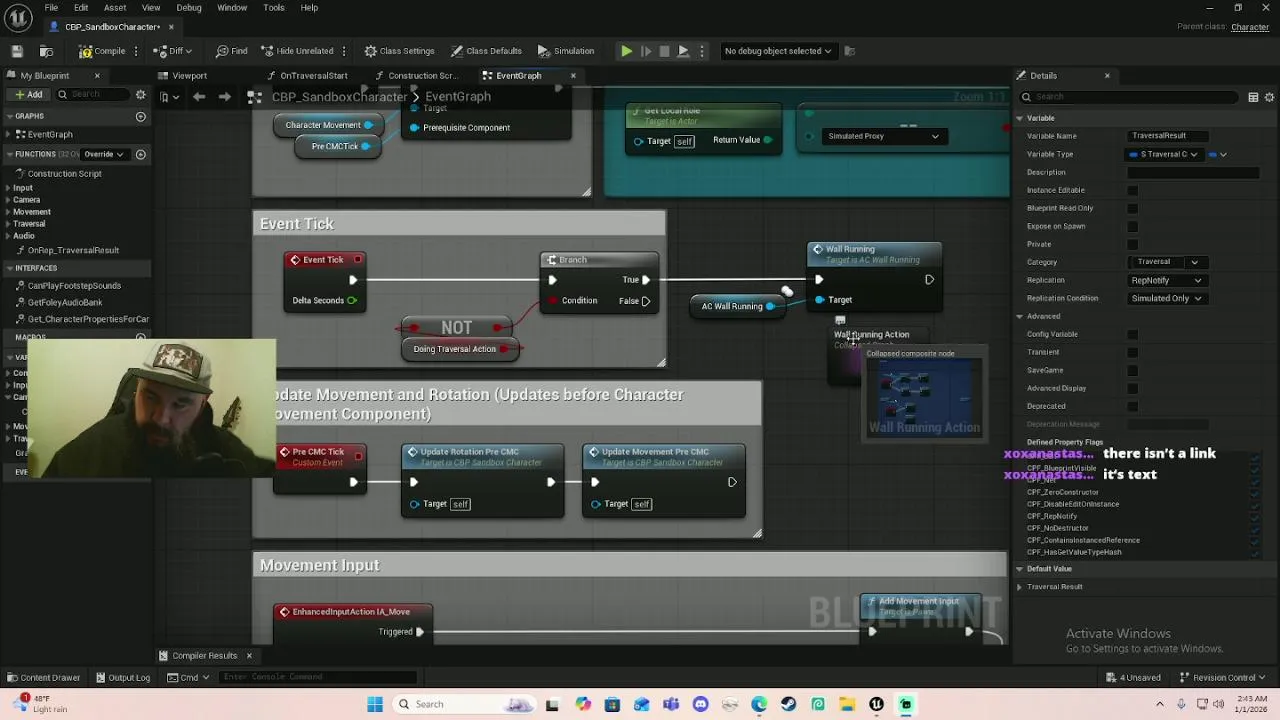The width and height of the screenshot is (1280, 720).
Task: Enable Expose on Spawn checkbox
Action: 1133,226
